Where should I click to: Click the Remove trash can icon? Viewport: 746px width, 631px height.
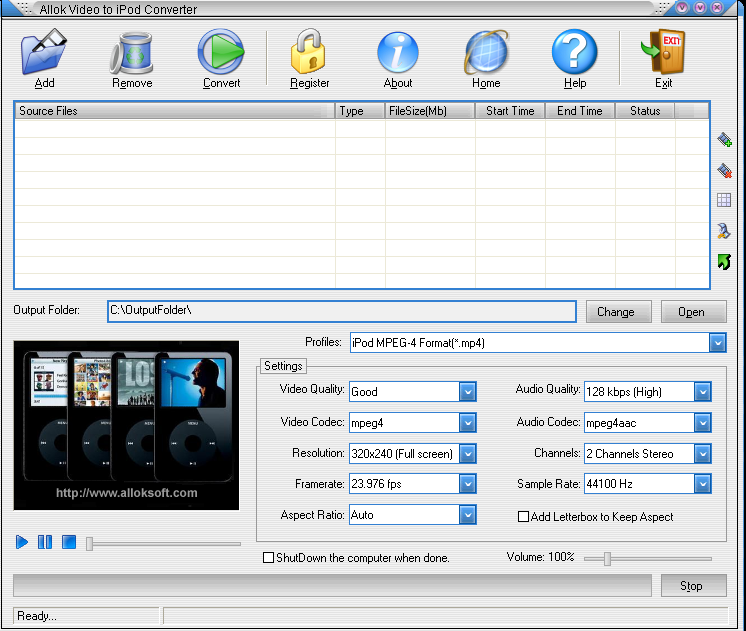(x=132, y=53)
